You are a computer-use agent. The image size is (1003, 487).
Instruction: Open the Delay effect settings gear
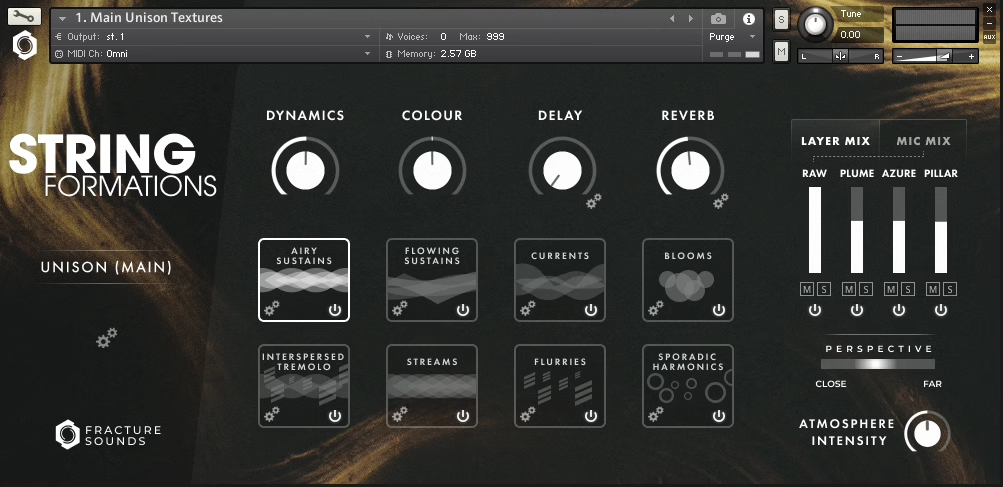click(x=594, y=201)
